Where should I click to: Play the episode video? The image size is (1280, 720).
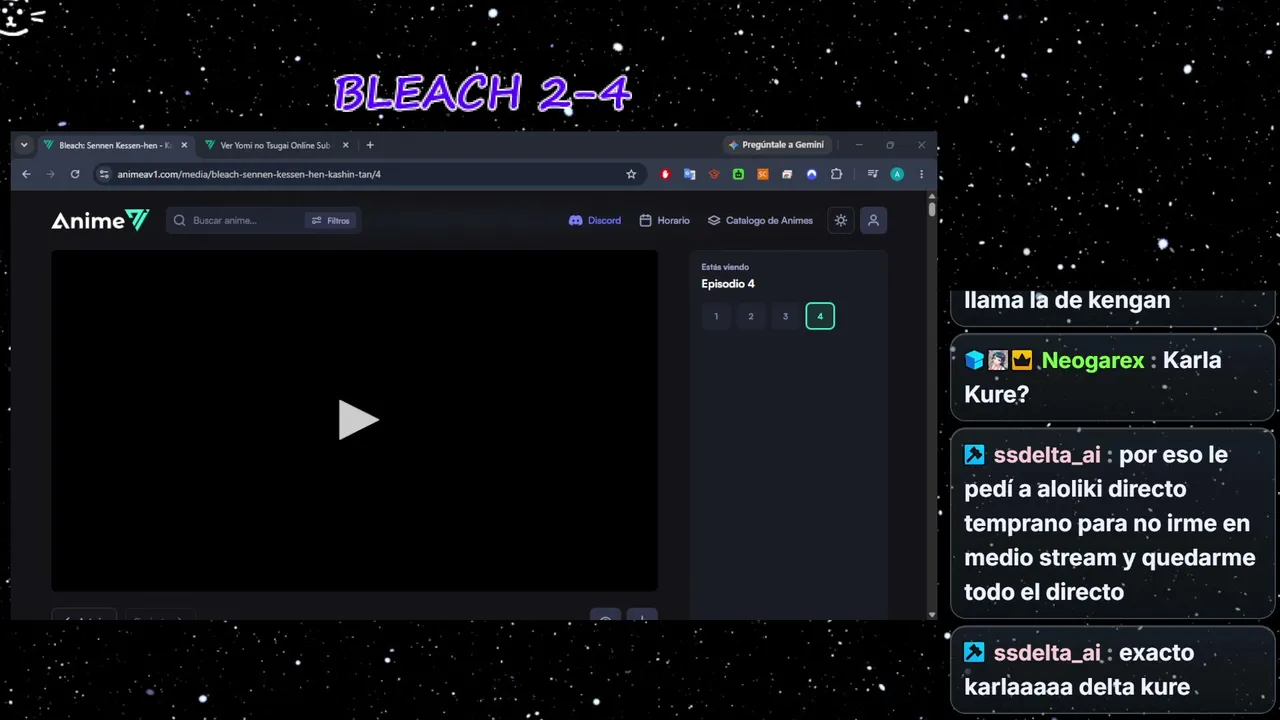tap(358, 420)
